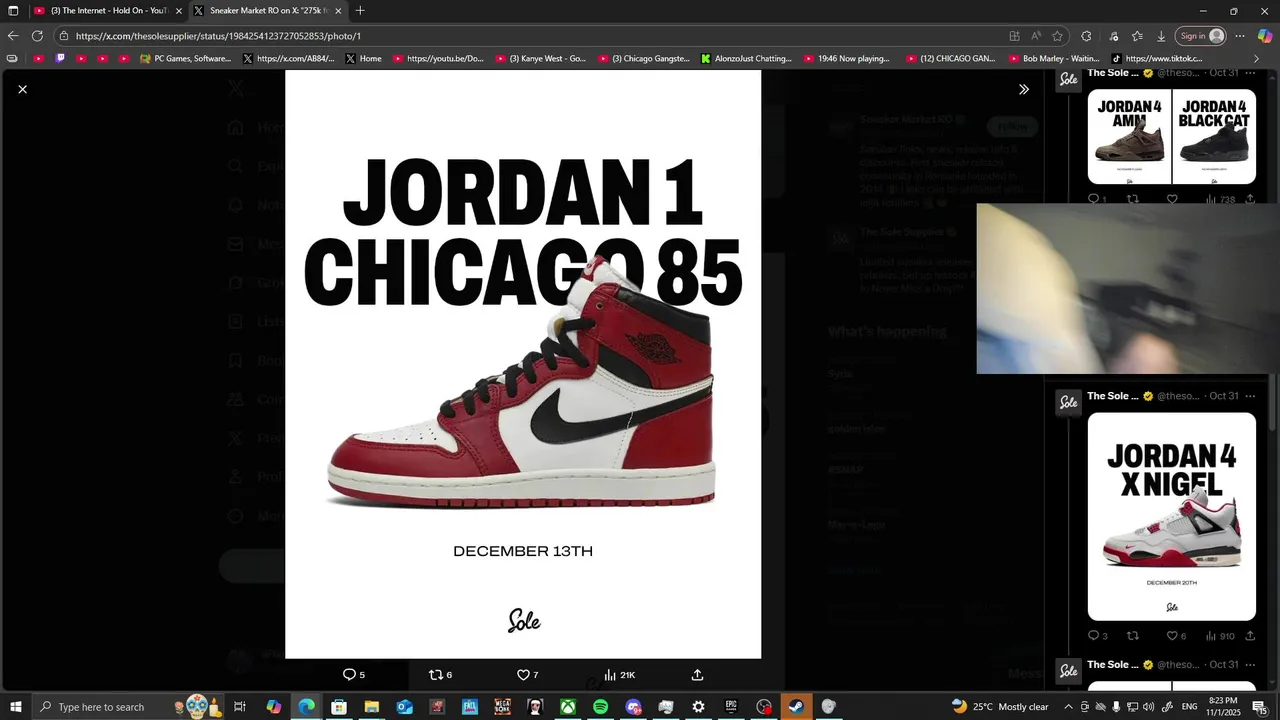Viewport: 1280px width, 720px height.
Task: Open Epic Games Launcher from taskbar
Action: click(x=731, y=707)
